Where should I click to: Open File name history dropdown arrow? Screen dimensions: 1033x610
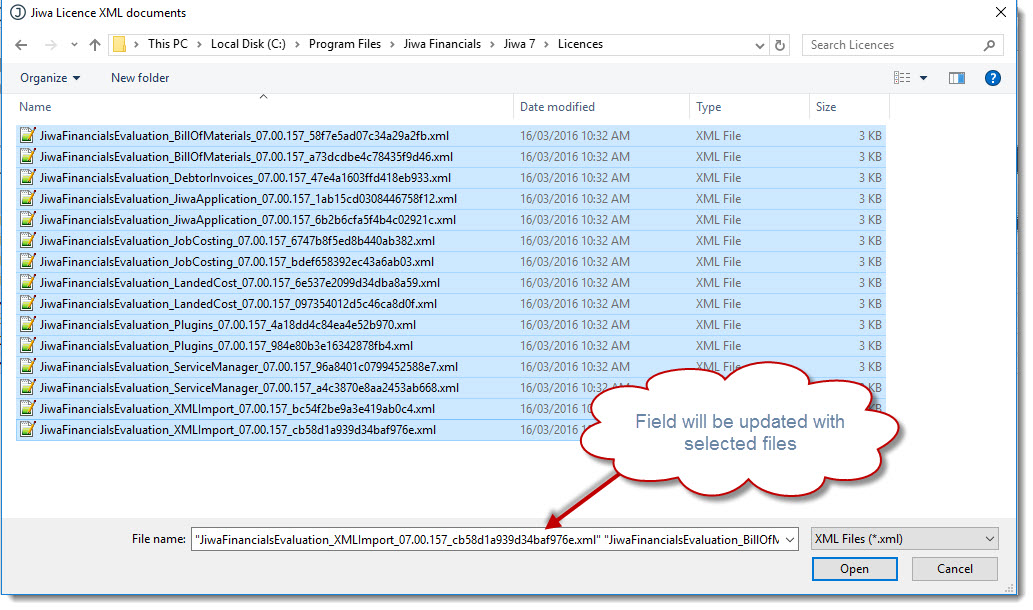point(790,540)
